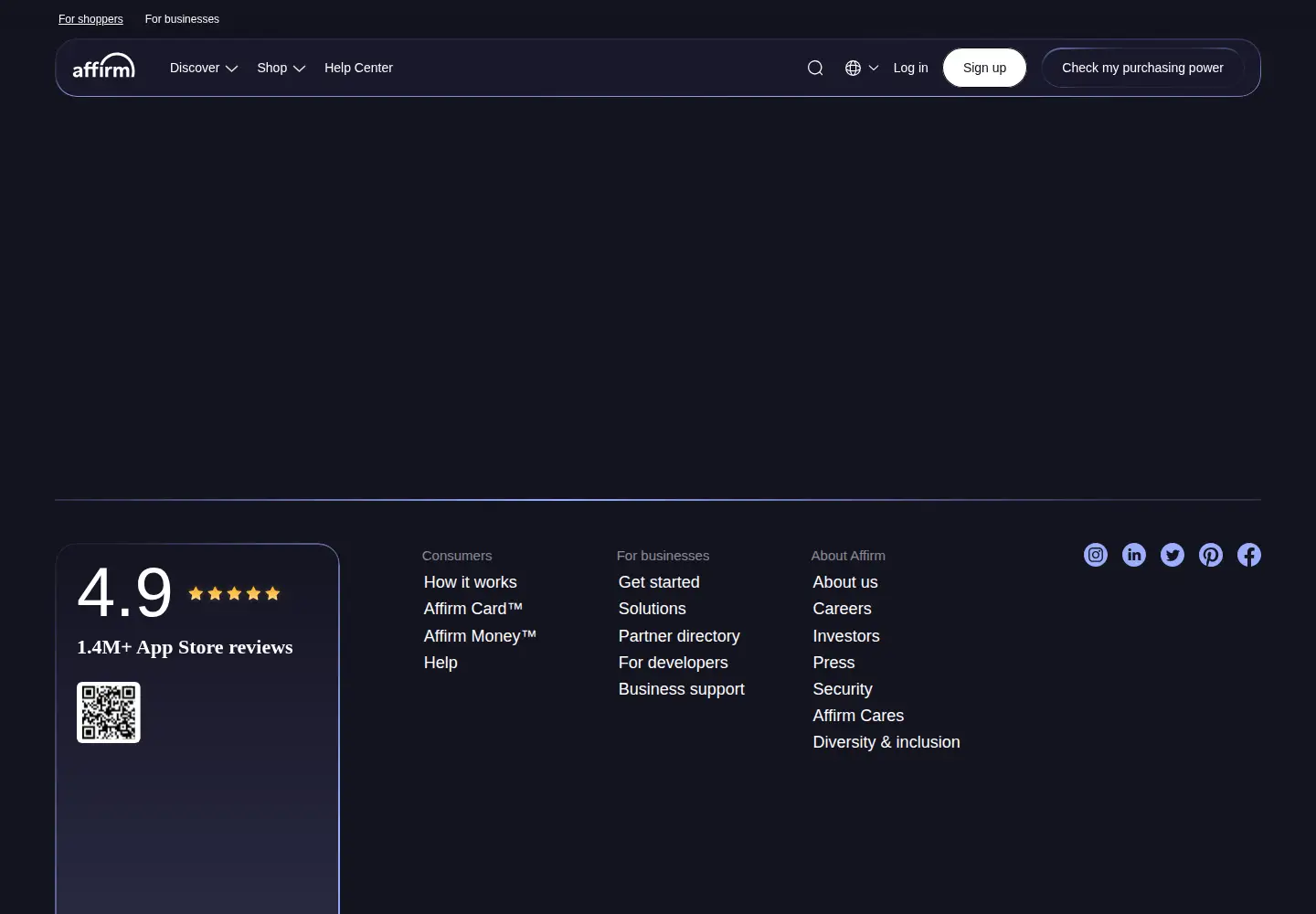Open the Partner directory link
The image size is (1316, 914).
679,636
